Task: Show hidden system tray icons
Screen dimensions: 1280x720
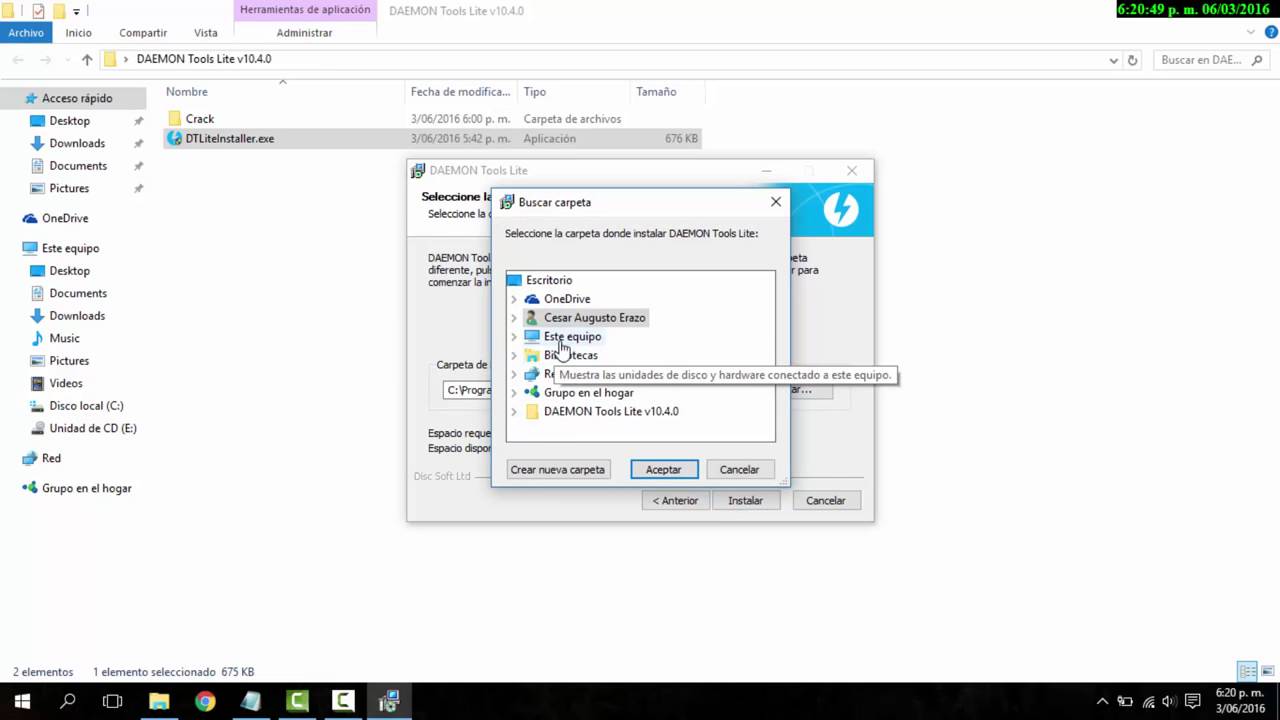Action: [1103, 702]
